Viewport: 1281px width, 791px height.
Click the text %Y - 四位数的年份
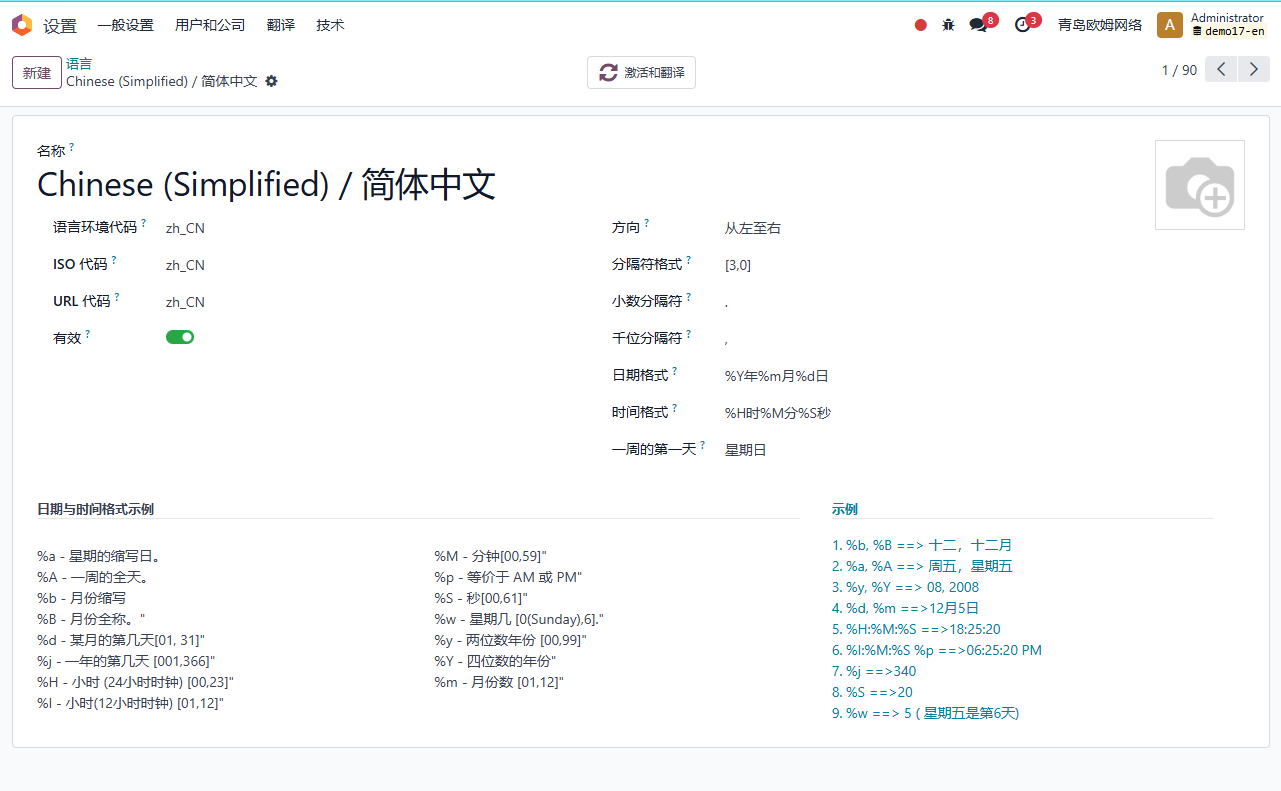pyautogui.click(x=495, y=661)
